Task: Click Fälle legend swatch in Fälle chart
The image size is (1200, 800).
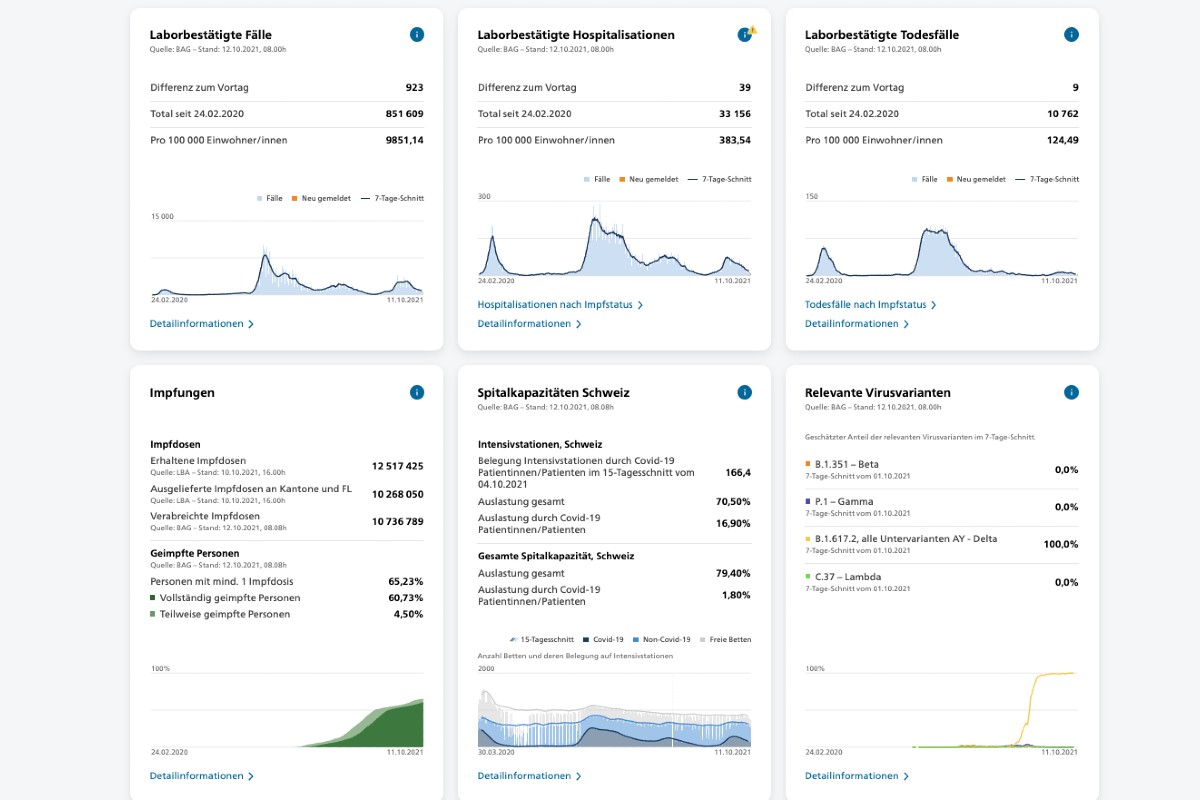Action: click(260, 198)
